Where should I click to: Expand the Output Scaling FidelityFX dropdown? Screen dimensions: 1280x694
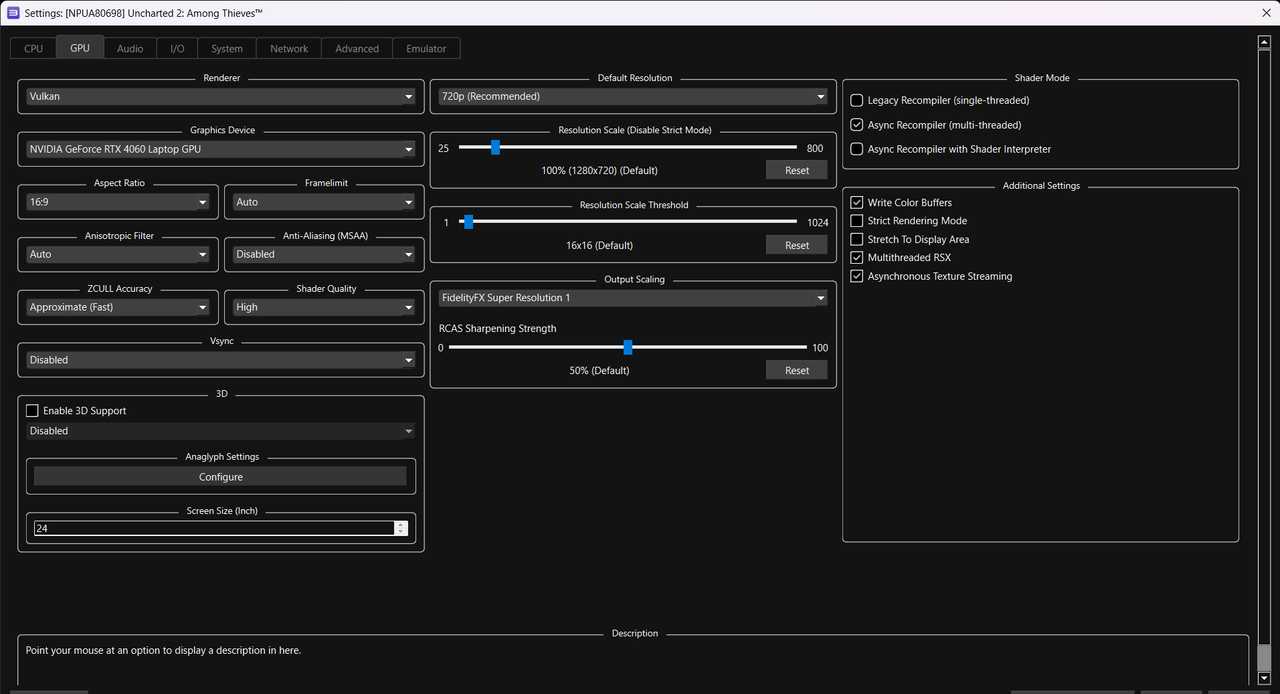pos(633,298)
